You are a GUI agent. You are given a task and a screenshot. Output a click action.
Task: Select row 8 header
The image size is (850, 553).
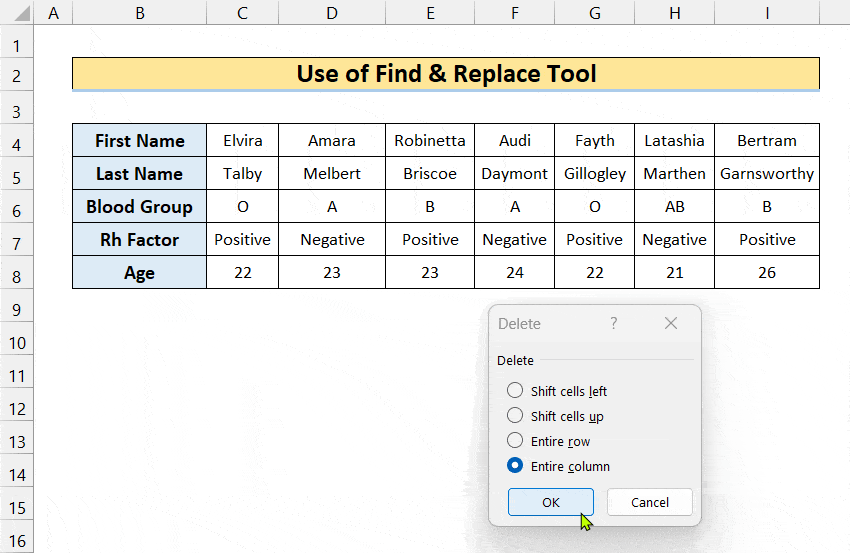coord(17,276)
